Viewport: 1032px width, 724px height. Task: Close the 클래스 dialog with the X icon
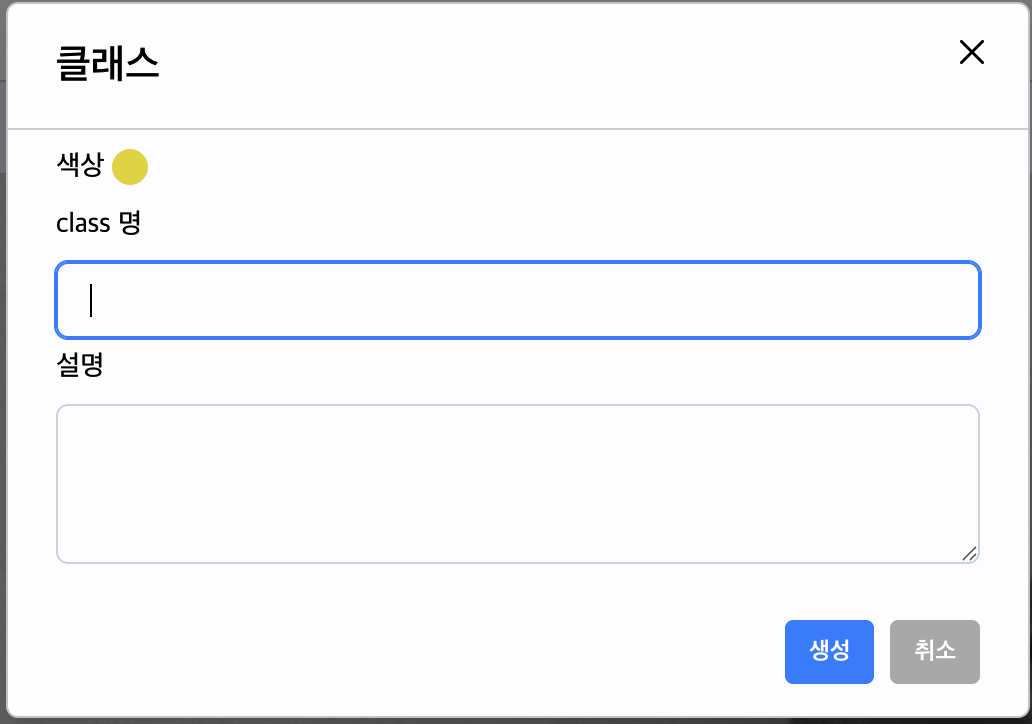click(971, 52)
